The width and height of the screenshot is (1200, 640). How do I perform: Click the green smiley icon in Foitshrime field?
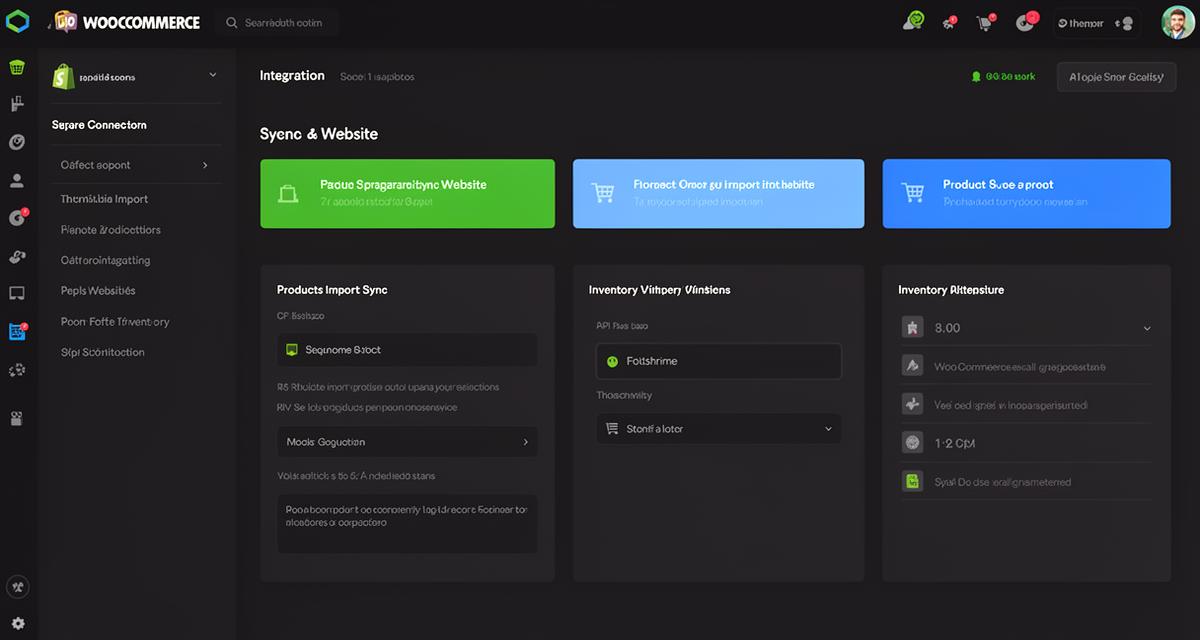(x=612, y=361)
